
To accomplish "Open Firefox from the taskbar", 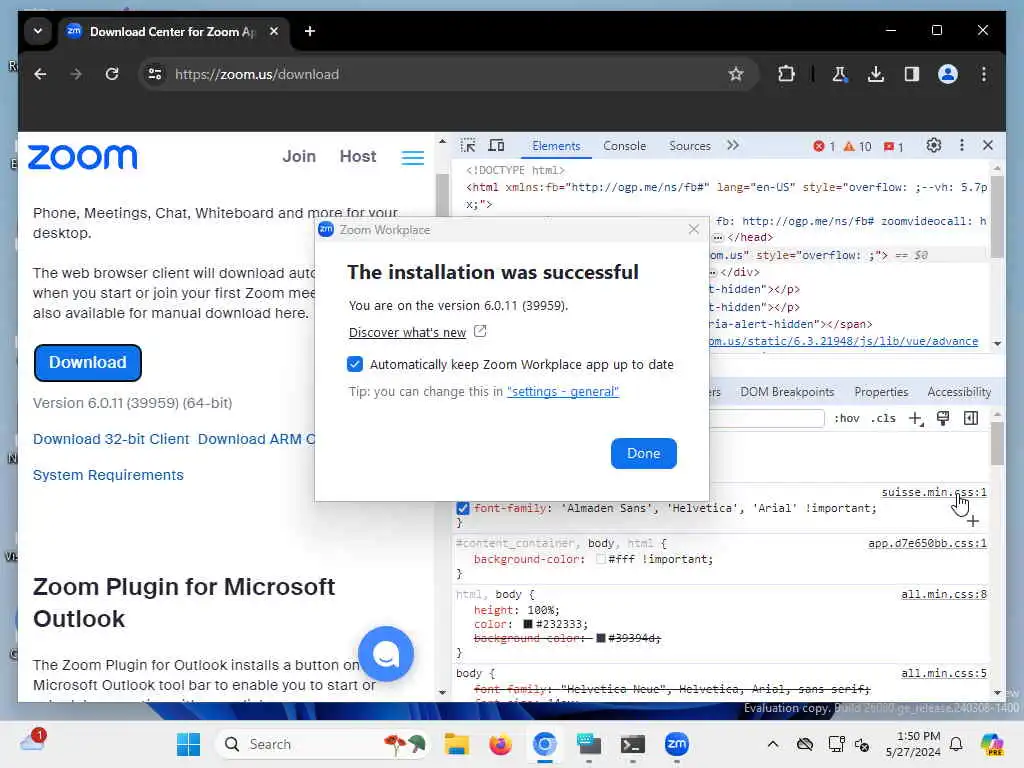I will [x=500, y=744].
